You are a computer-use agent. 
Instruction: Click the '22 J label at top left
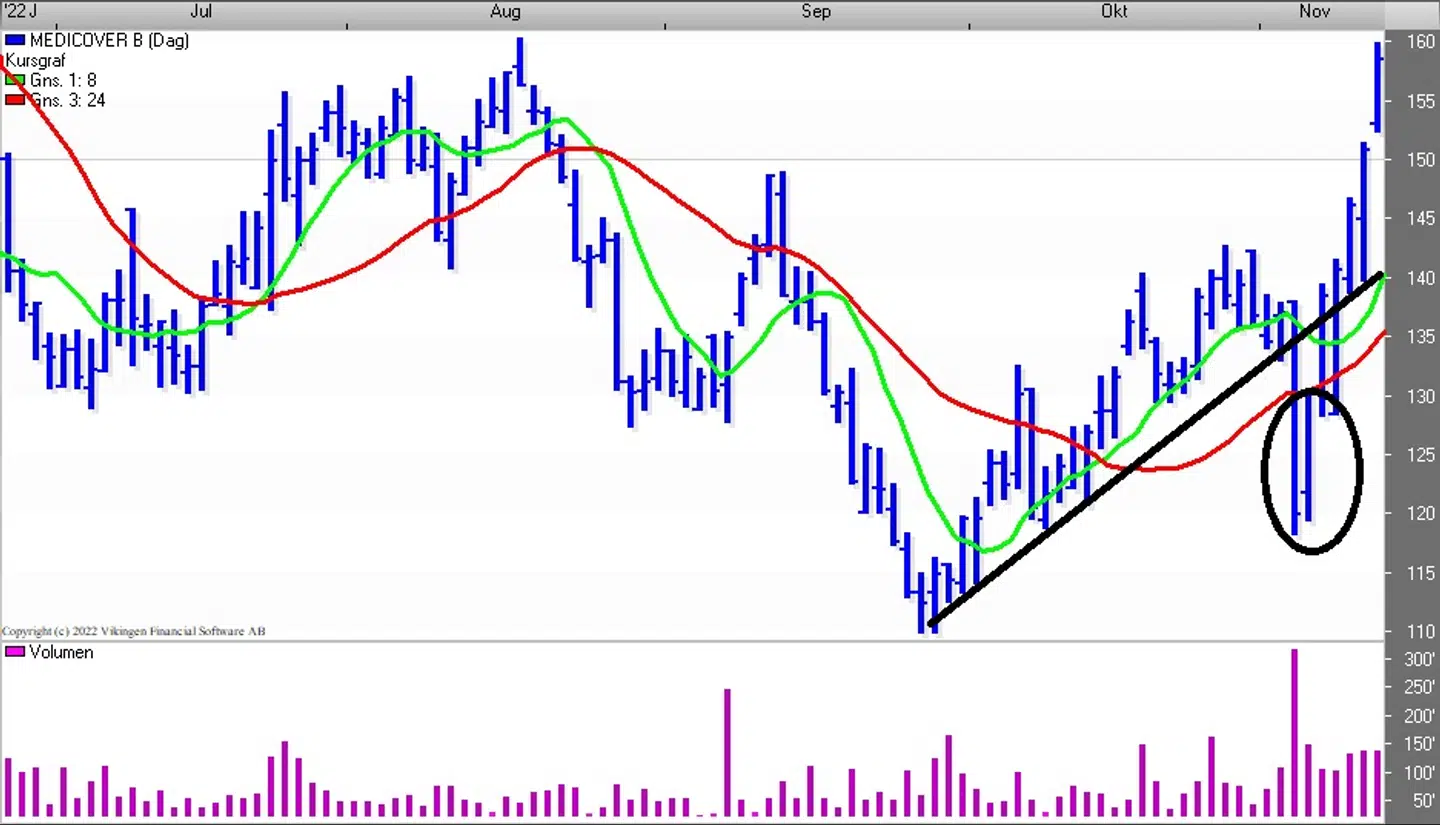click(18, 11)
